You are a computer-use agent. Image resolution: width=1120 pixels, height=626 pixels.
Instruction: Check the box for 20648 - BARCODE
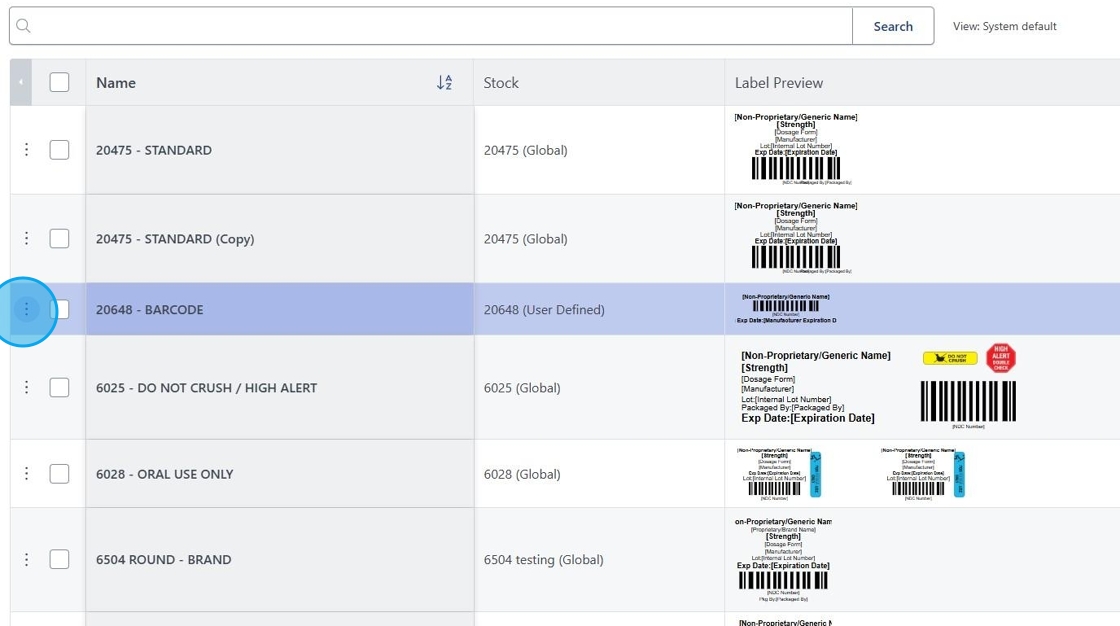[59, 309]
